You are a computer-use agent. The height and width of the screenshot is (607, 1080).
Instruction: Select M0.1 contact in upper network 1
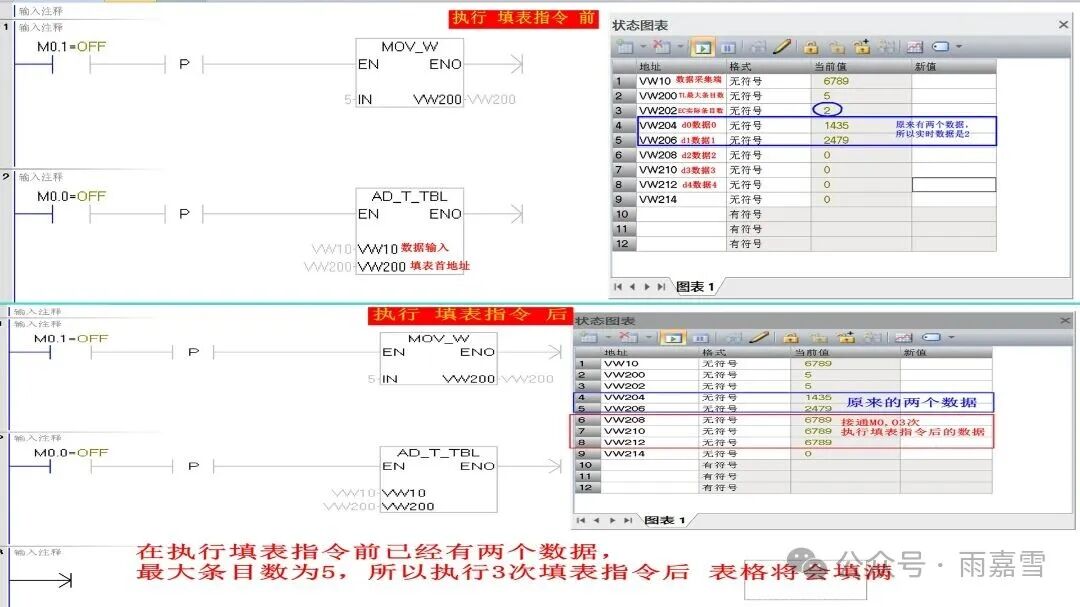pyautogui.click(x=72, y=65)
